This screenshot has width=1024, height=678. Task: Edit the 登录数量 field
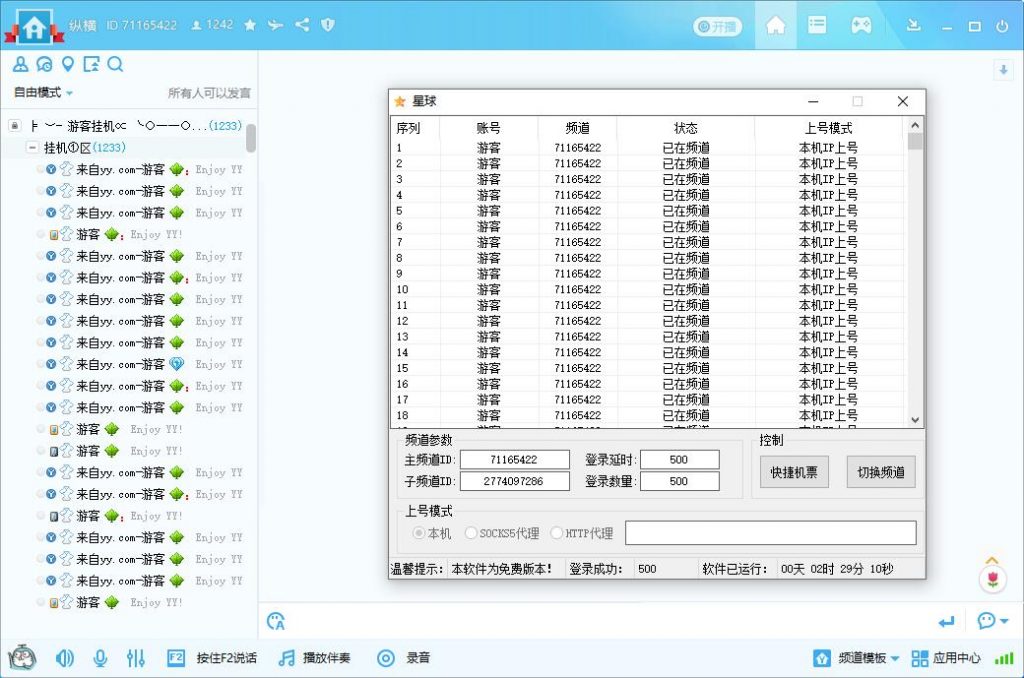point(680,481)
